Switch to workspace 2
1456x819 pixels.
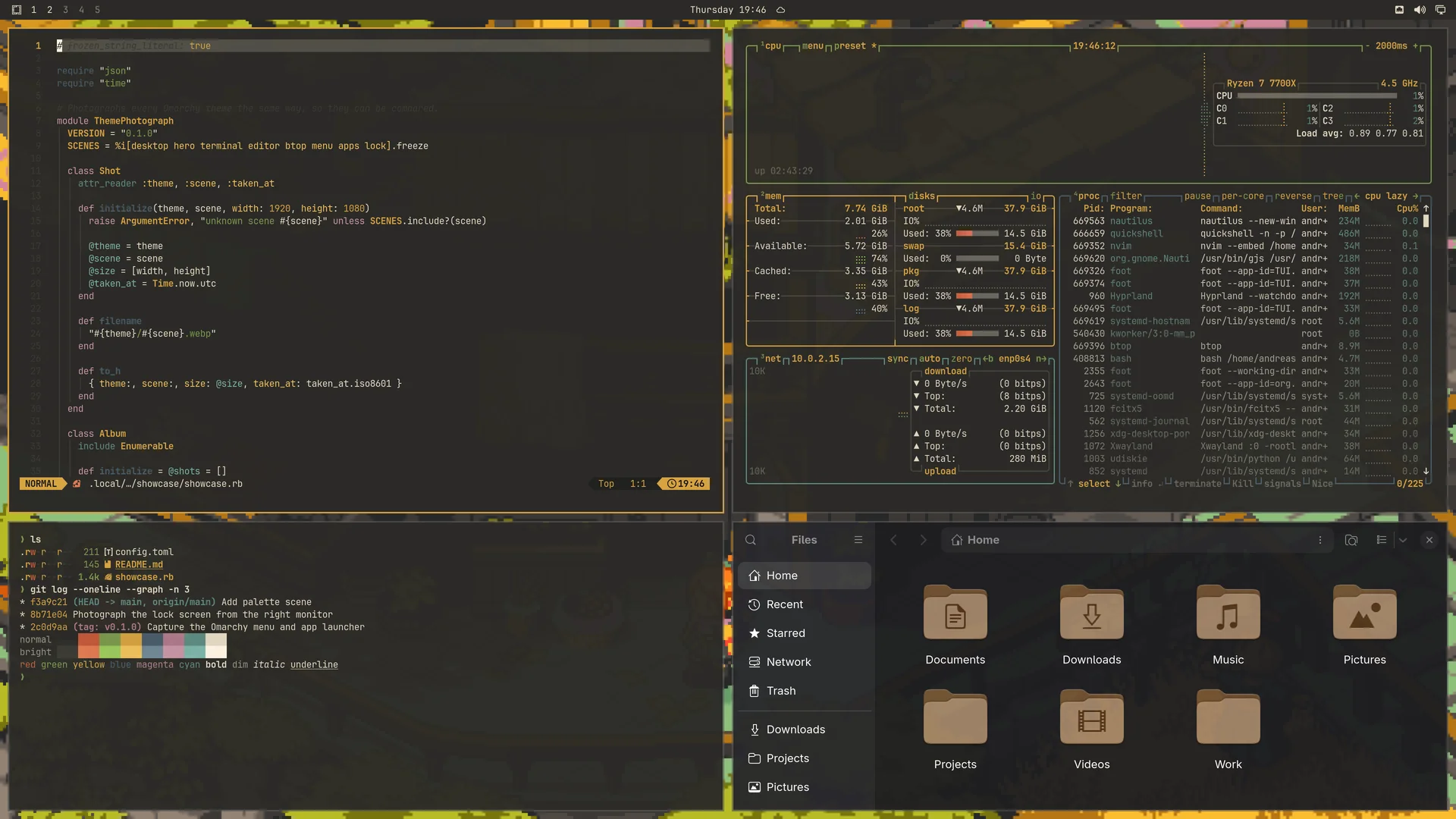click(49, 10)
